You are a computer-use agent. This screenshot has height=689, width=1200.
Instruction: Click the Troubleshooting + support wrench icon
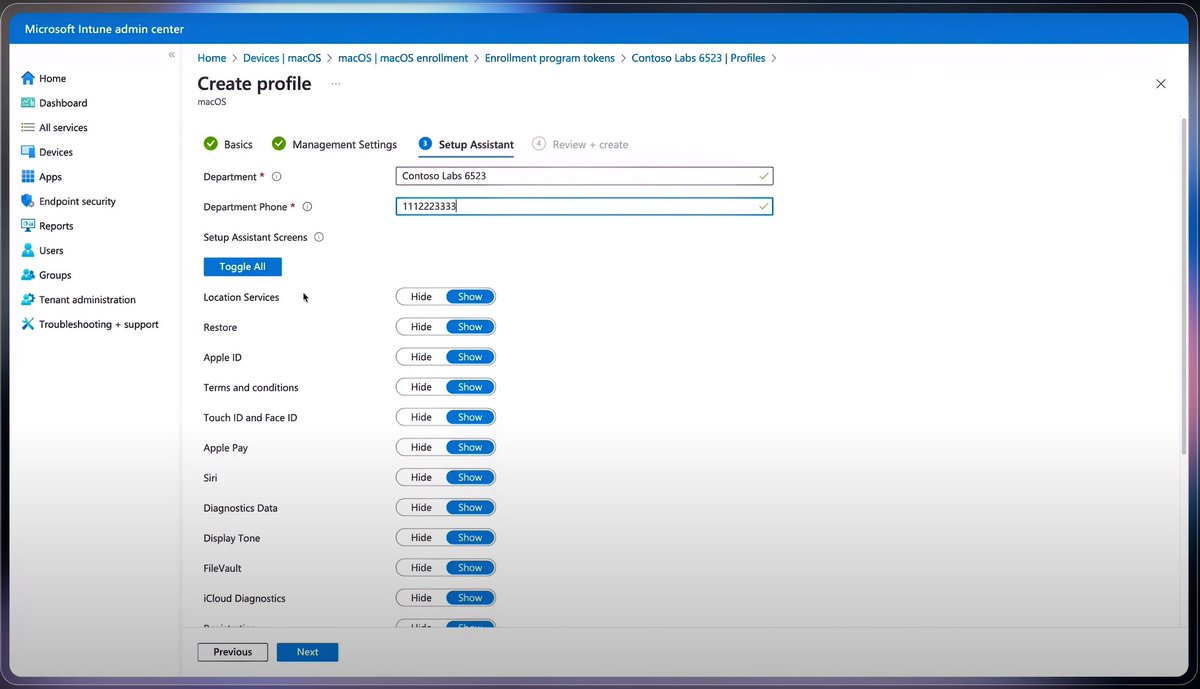(x=28, y=324)
